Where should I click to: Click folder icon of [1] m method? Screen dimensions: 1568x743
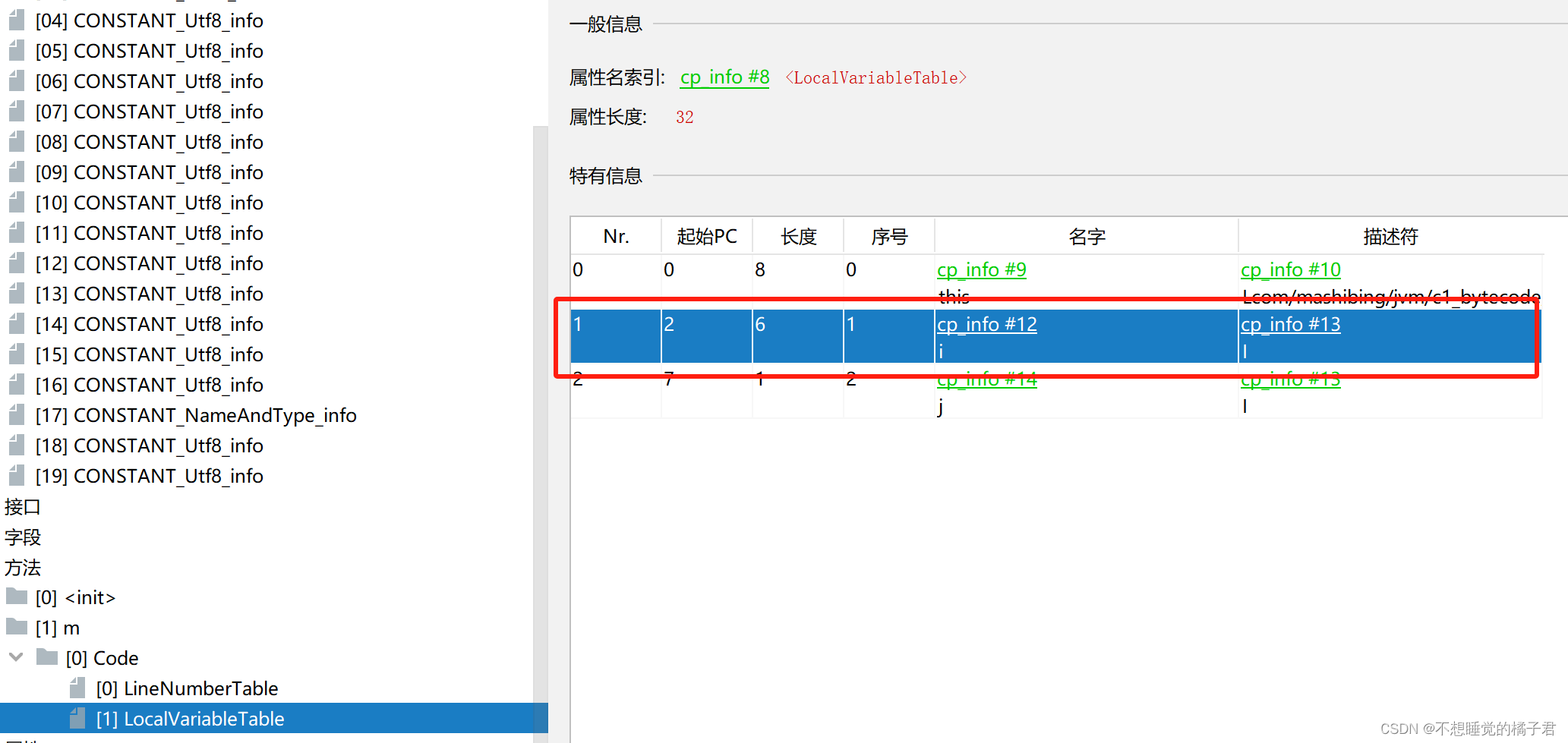(17, 627)
